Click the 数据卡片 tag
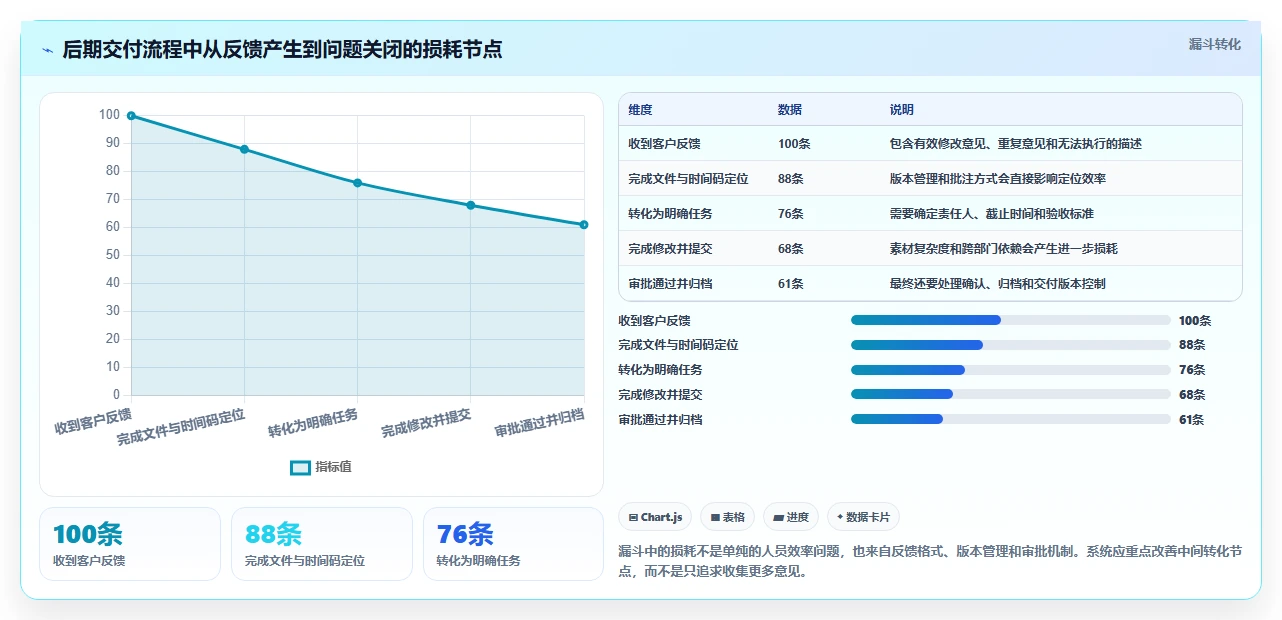This screenshot has width=1282, height=620. pos(863,517)
